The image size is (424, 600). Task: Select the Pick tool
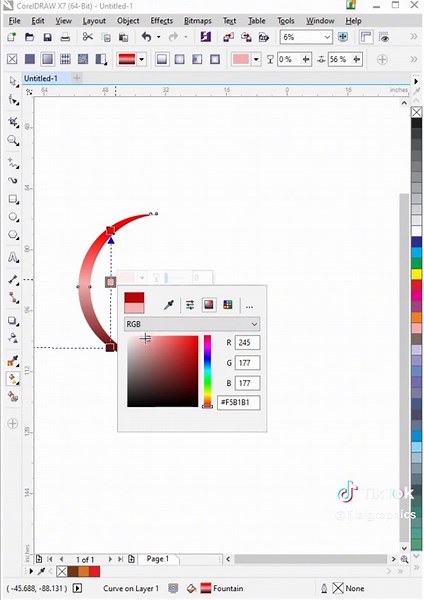13,82
